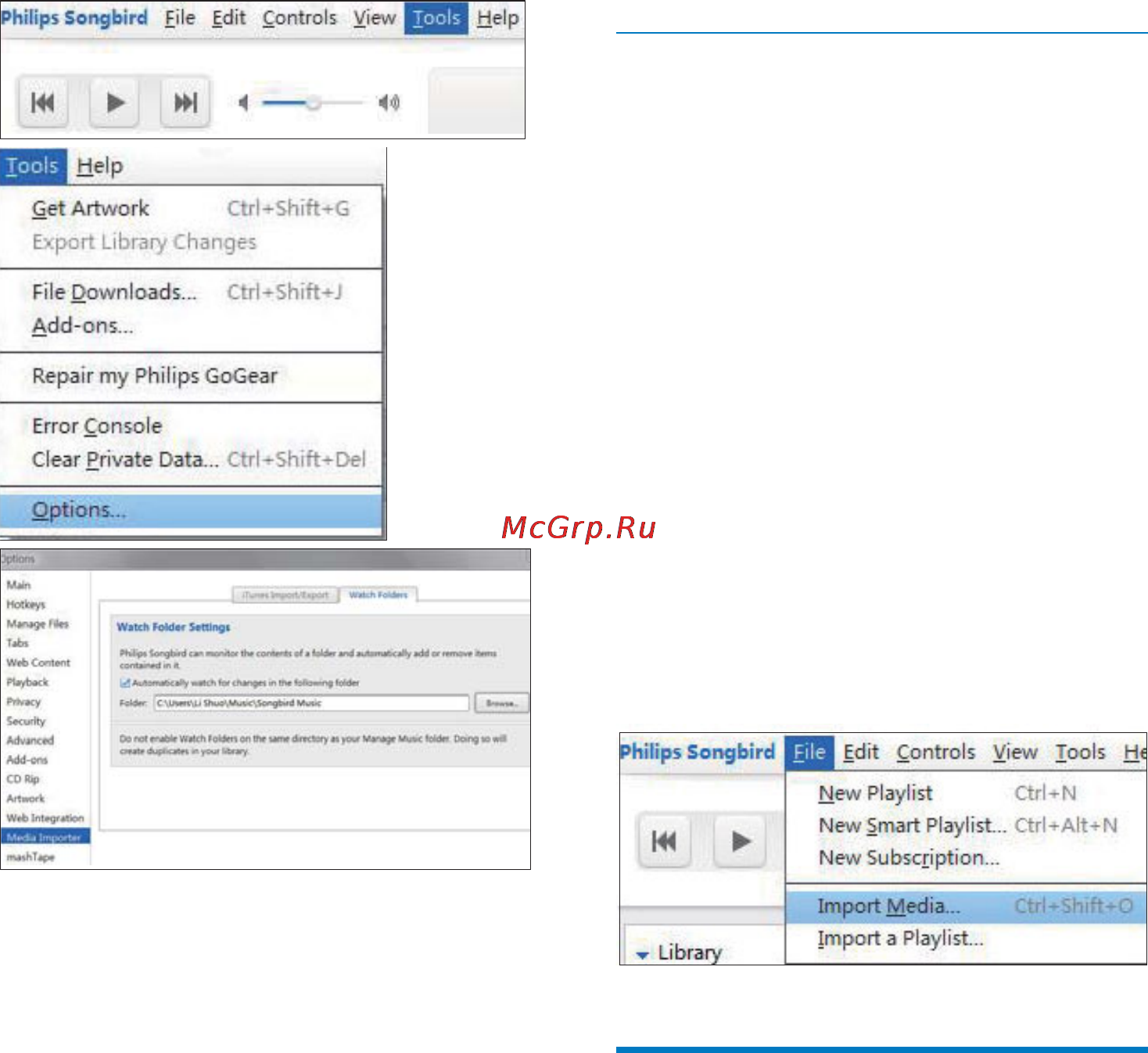Viewport: 1148px width, 1053px height.
Task: Switch to the iTunes Import/Export tab
Action: coord(285,595)
